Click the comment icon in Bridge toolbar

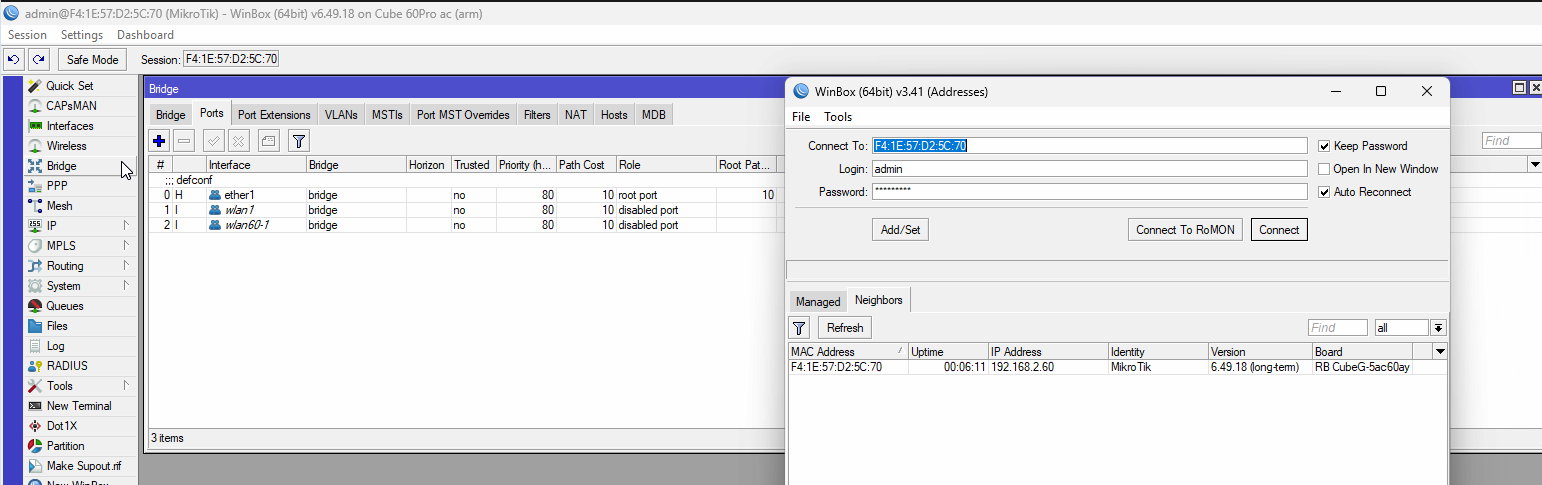269,140
